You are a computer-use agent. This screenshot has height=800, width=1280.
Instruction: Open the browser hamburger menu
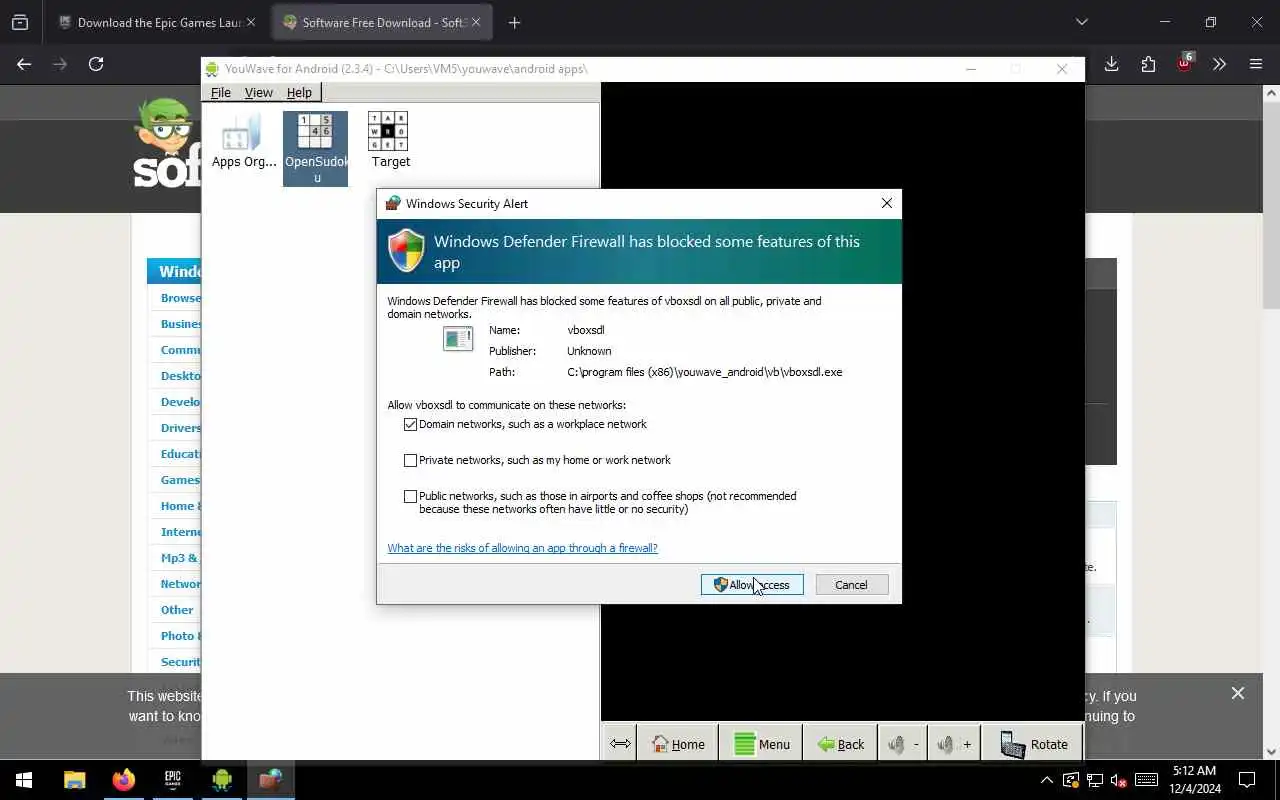[1256, 64]
